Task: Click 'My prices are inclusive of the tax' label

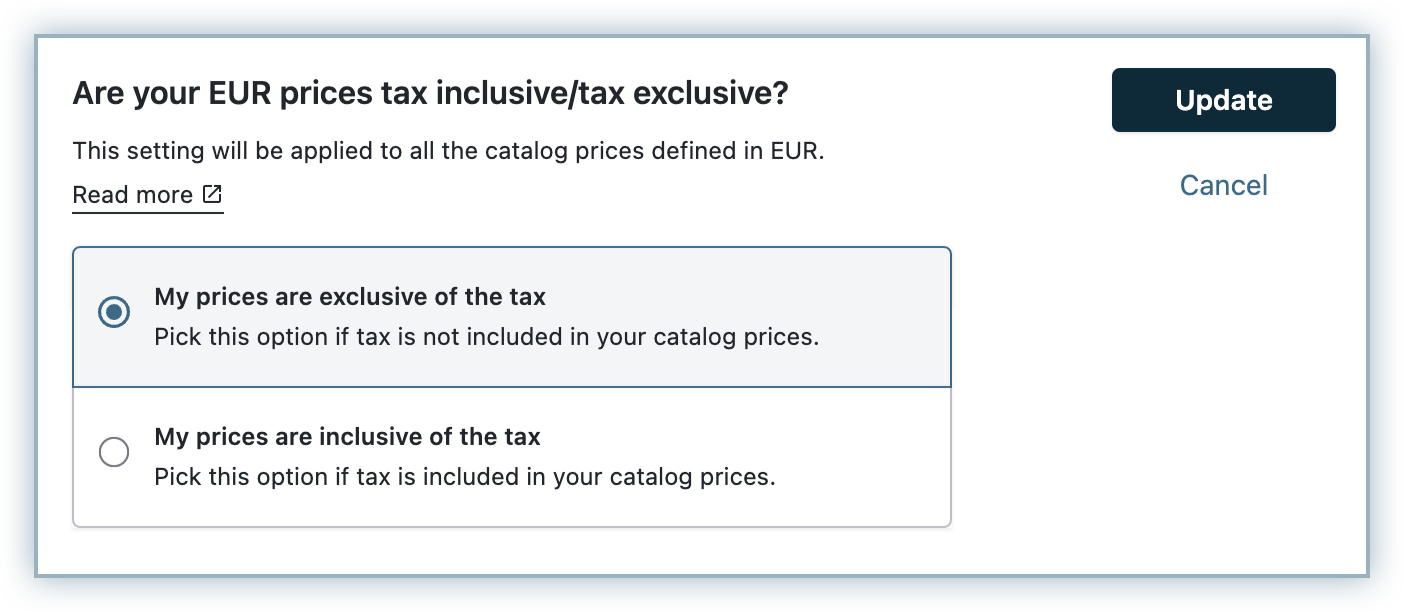Action: (x=347, y=437)
